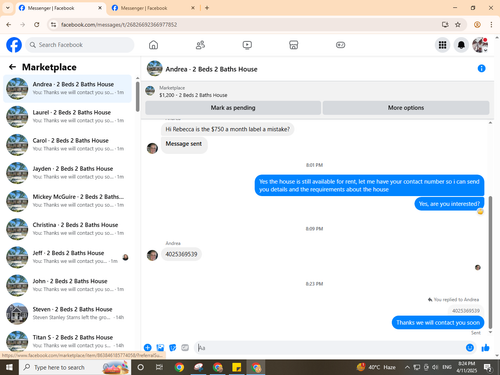Screen dimensions: 500x375
Task: Choose a GIF icon in composer
Action: (185, 348)
